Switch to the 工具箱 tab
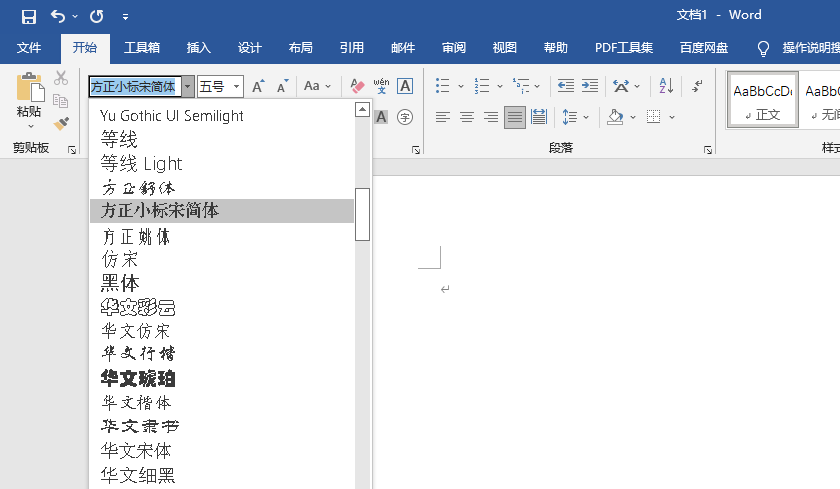840x489 pixels. 142,48
